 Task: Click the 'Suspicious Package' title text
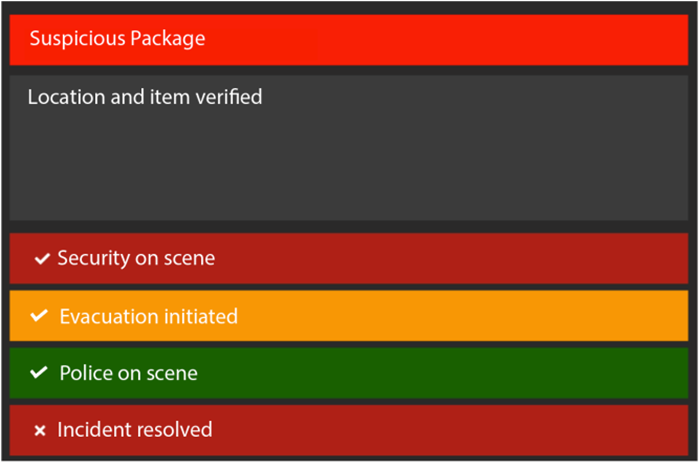(x=117, y=39)
